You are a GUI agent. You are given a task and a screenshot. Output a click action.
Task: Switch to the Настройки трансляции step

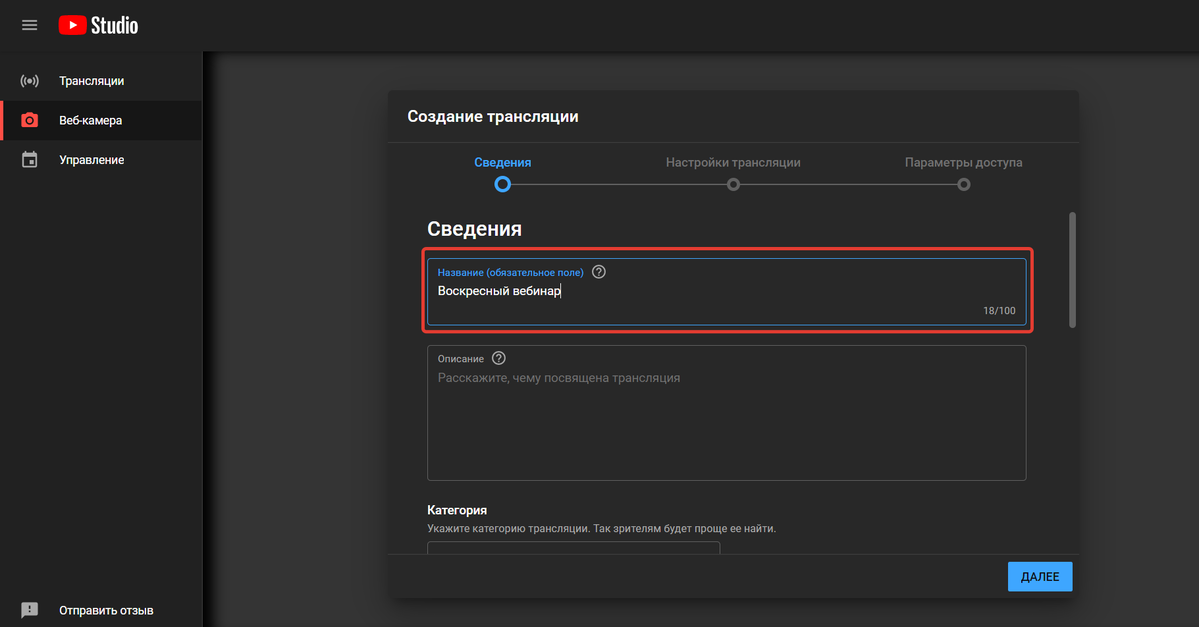[x=733, y=162]
